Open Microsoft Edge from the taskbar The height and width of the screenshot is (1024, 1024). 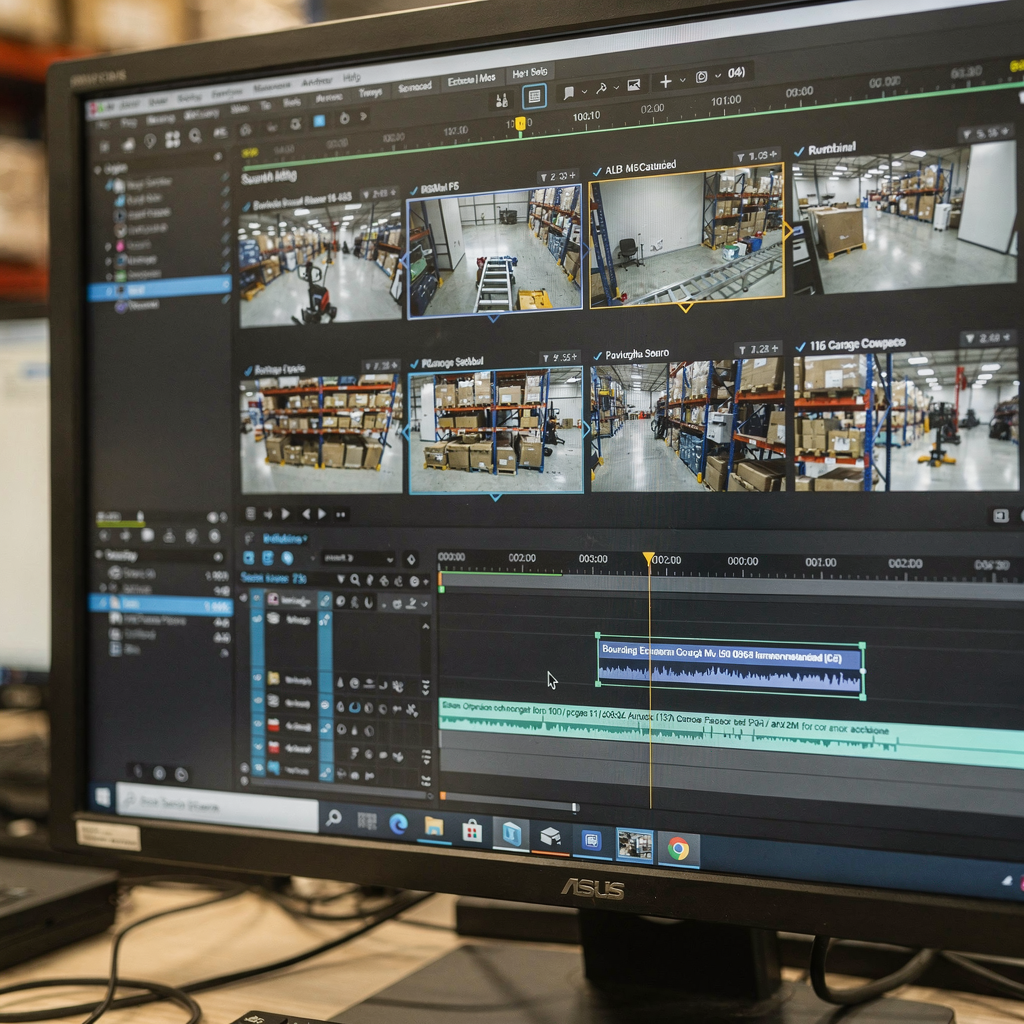point(398,823)
